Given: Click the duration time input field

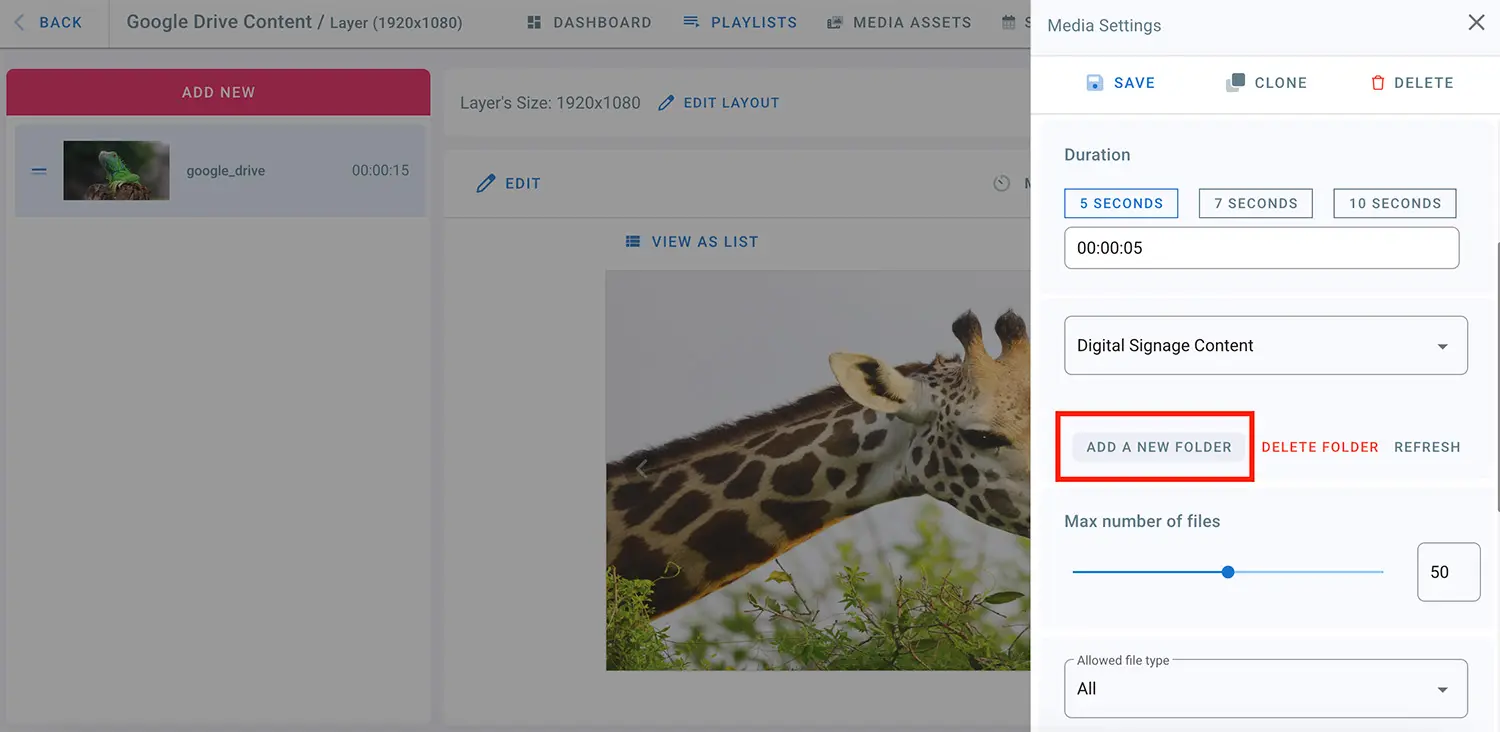Looking at the screenshot, I should [x=1261, y=248].
